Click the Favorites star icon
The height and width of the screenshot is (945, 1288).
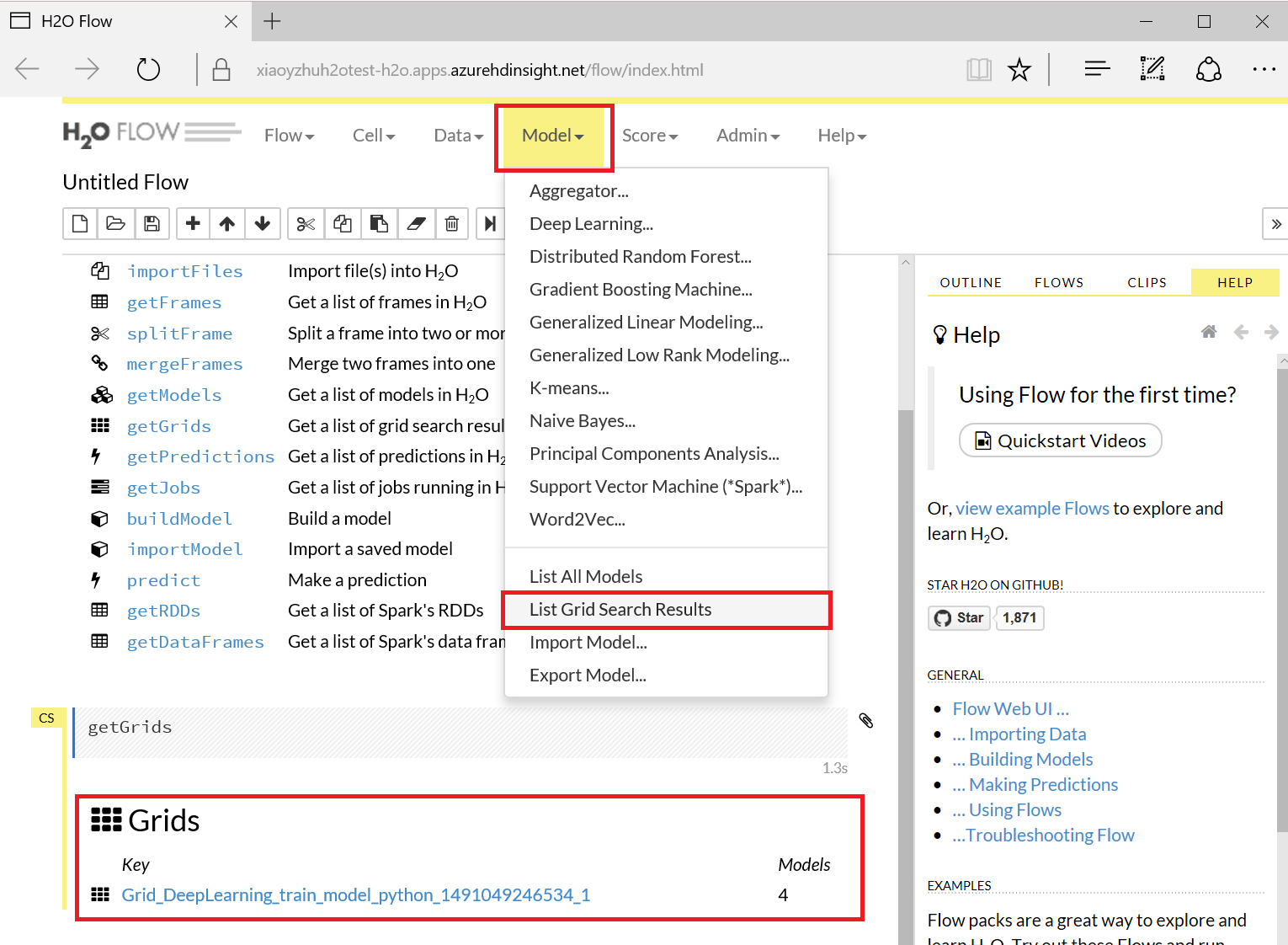pyautogui.click(x=1019, y=69)
